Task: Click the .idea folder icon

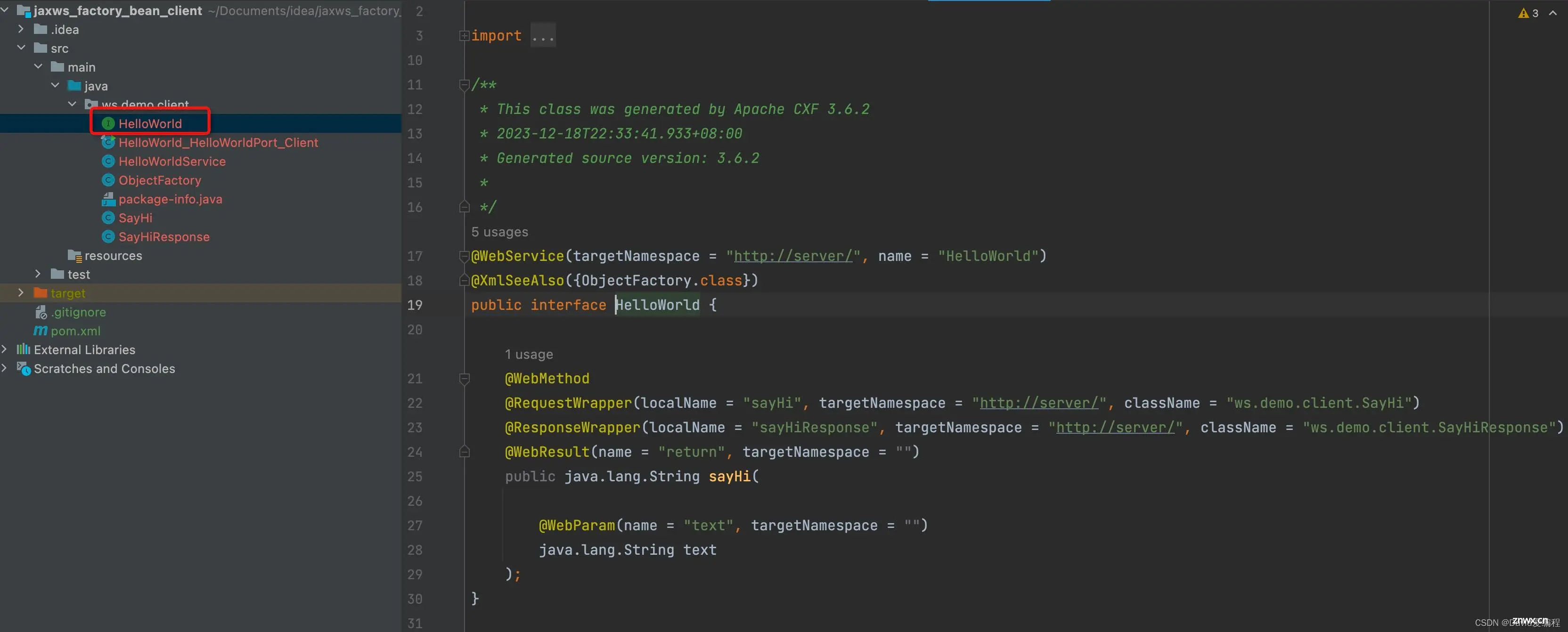Action: pos(40,29)
